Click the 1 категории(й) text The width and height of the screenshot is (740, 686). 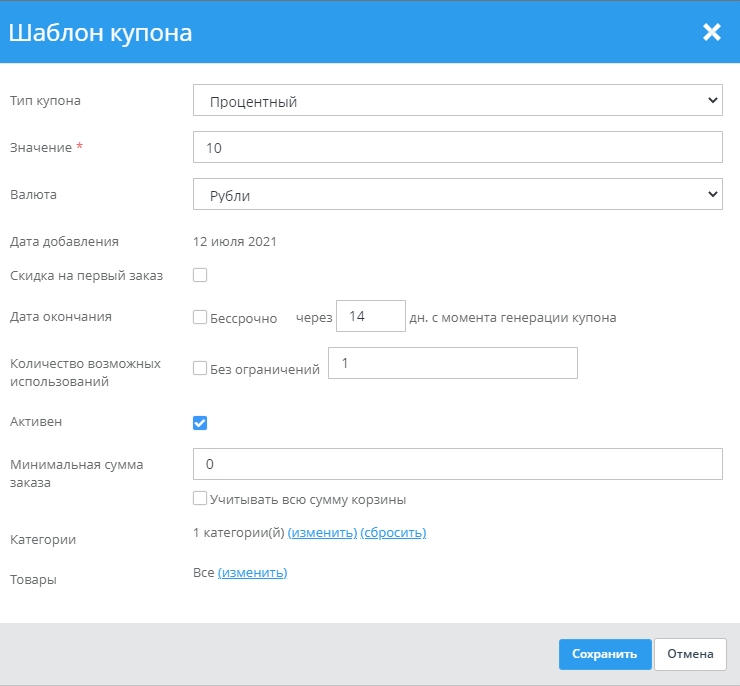pyautogui.click(x=238, y=533)
